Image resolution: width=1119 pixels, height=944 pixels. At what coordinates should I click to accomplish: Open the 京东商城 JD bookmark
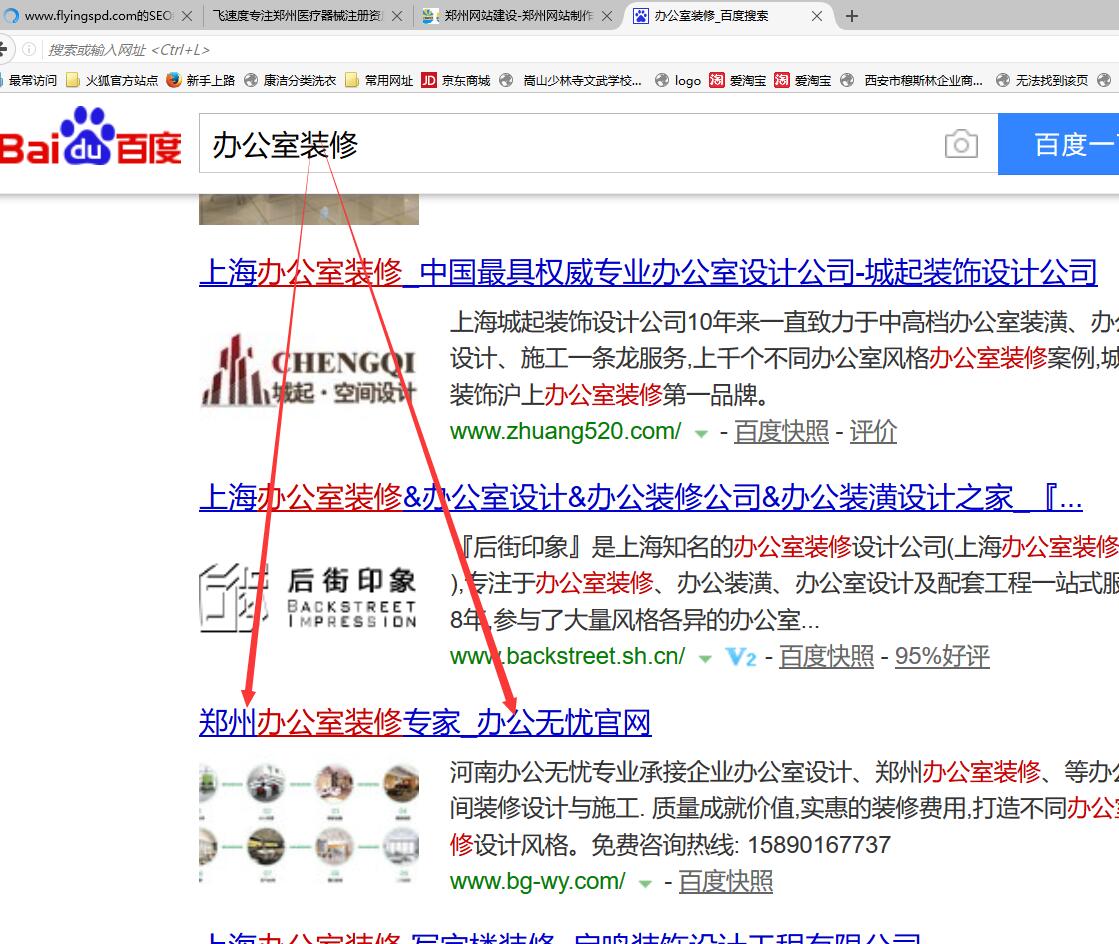click(456, 81)
